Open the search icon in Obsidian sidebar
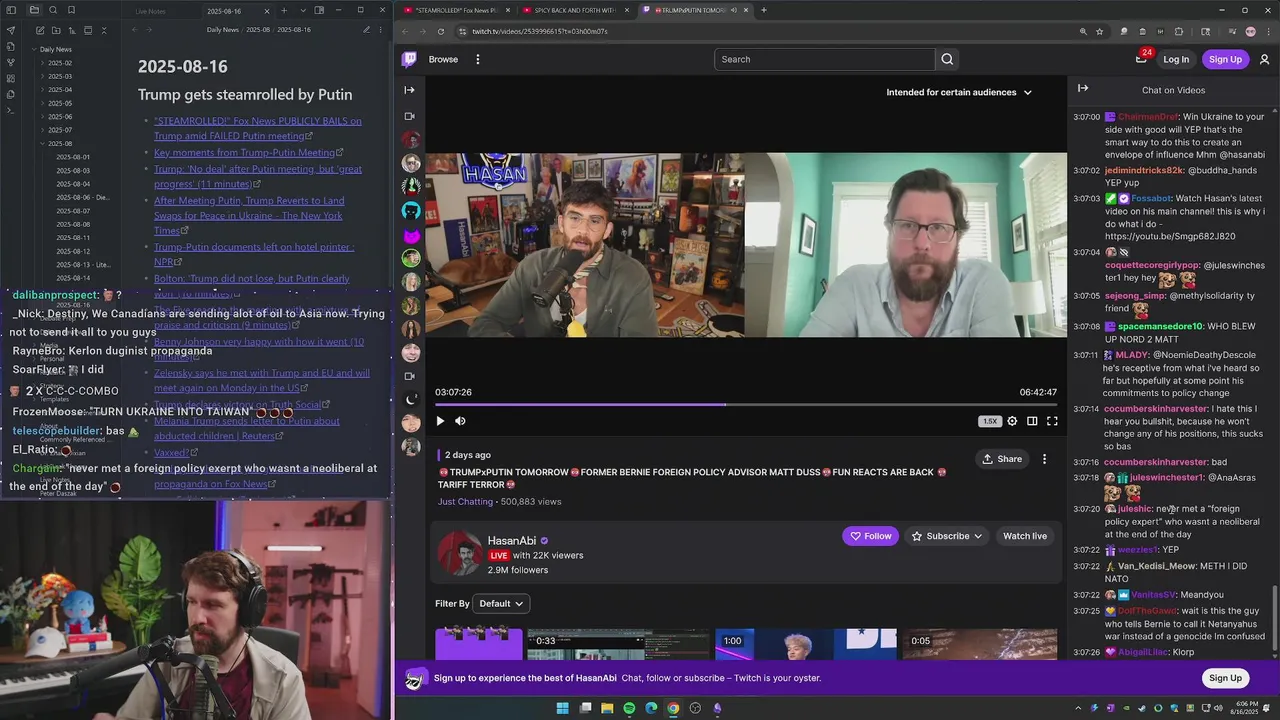Screen dimensions: 1280x720 click(x=54, y=10)
